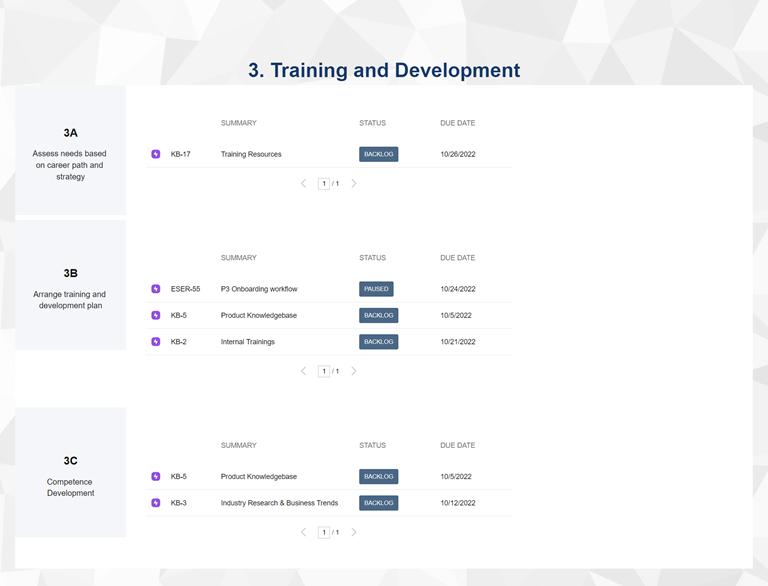Image resolution: width=768 pixels, height=586 pixels.
Task: Click the BACKLOG status badge for Training Resources
Action: pos(379,155)
